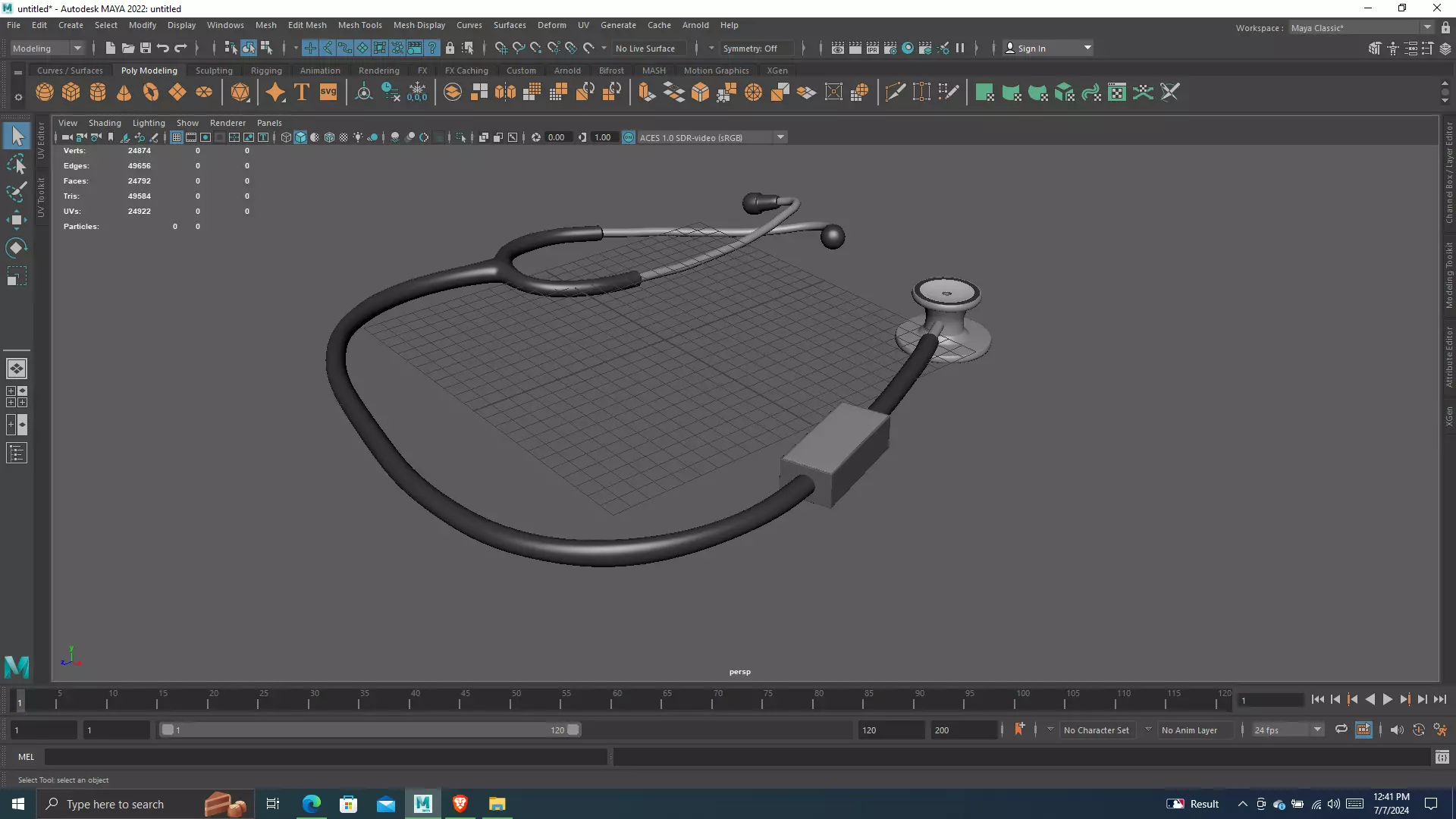Toggle viewport grid display
This screenshot has width=1456, height=819.
tap(177, 137)
